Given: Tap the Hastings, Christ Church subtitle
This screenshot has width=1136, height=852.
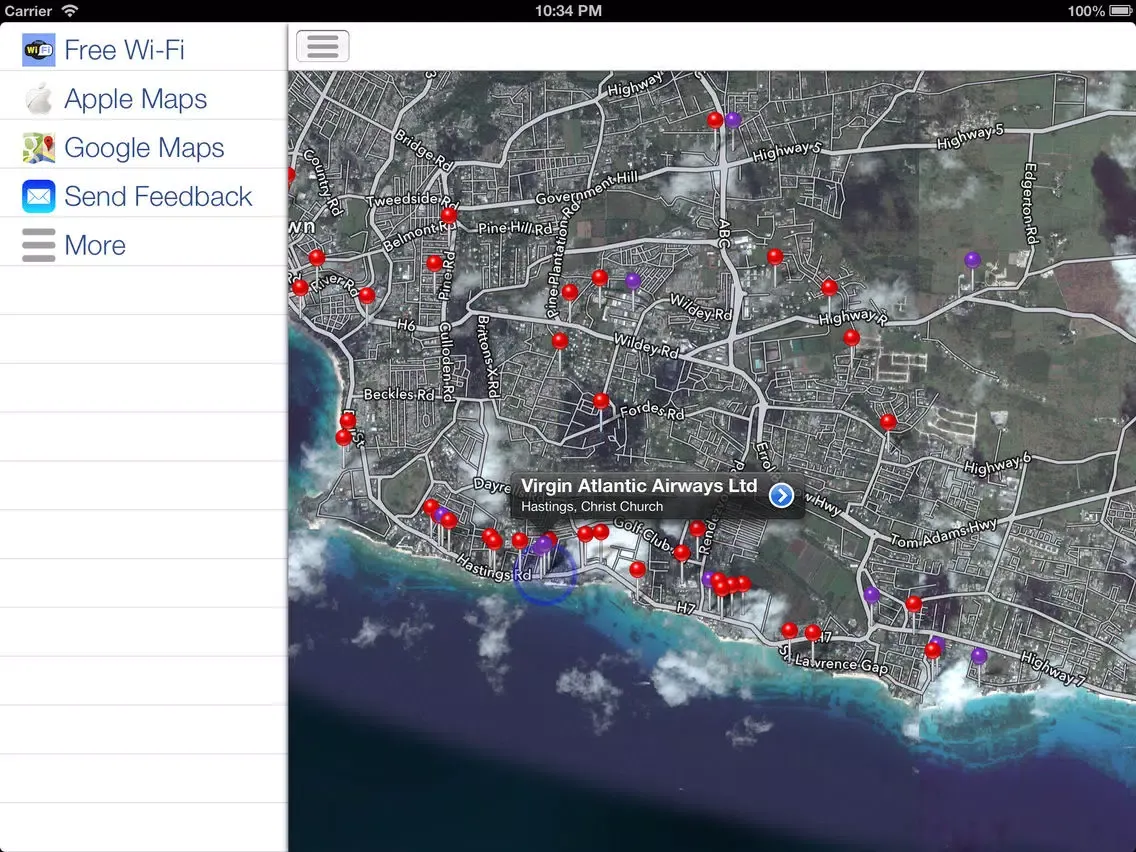Looking at the screenshot, I should coord(592,506).
